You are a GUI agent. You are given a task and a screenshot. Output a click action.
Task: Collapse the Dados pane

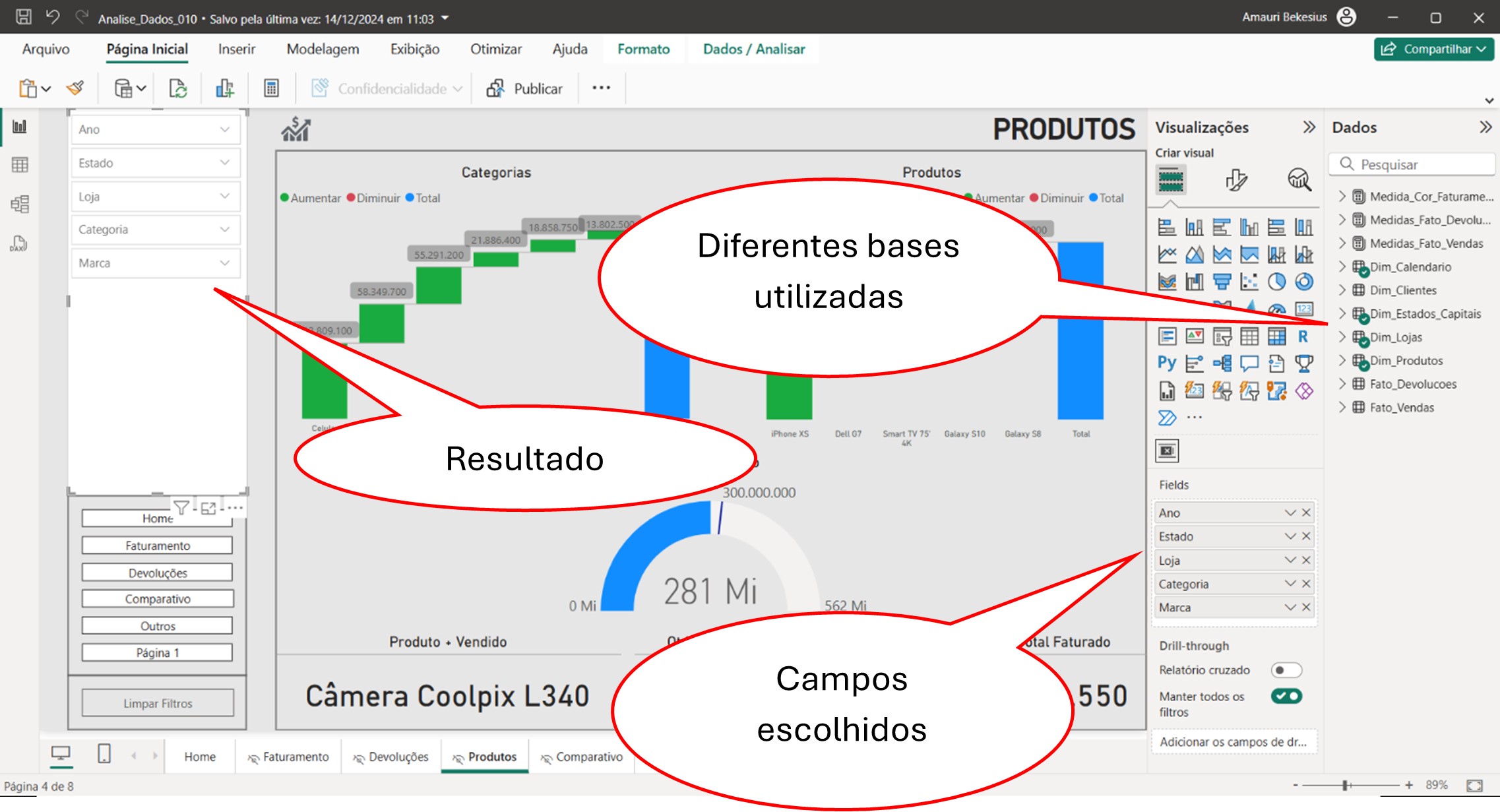pos(1485,127)
